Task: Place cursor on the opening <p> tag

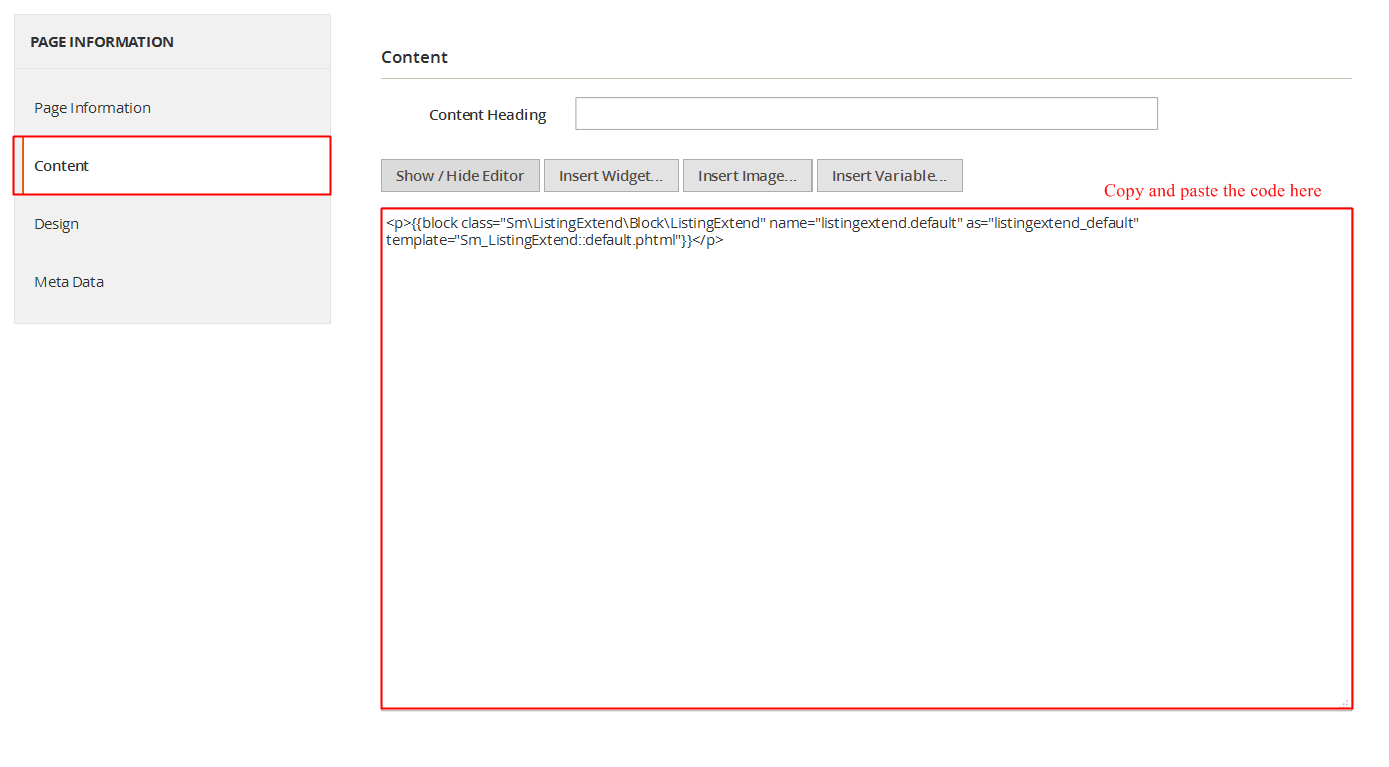Action: coord(398,224)
